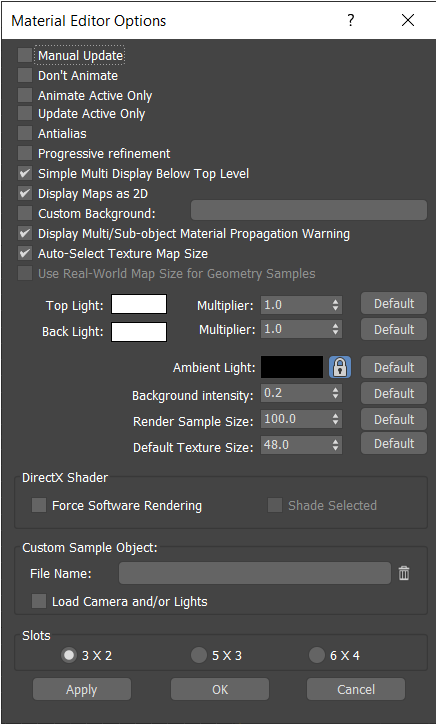Toggle the Ambient Light lock icon

(339, 368)
